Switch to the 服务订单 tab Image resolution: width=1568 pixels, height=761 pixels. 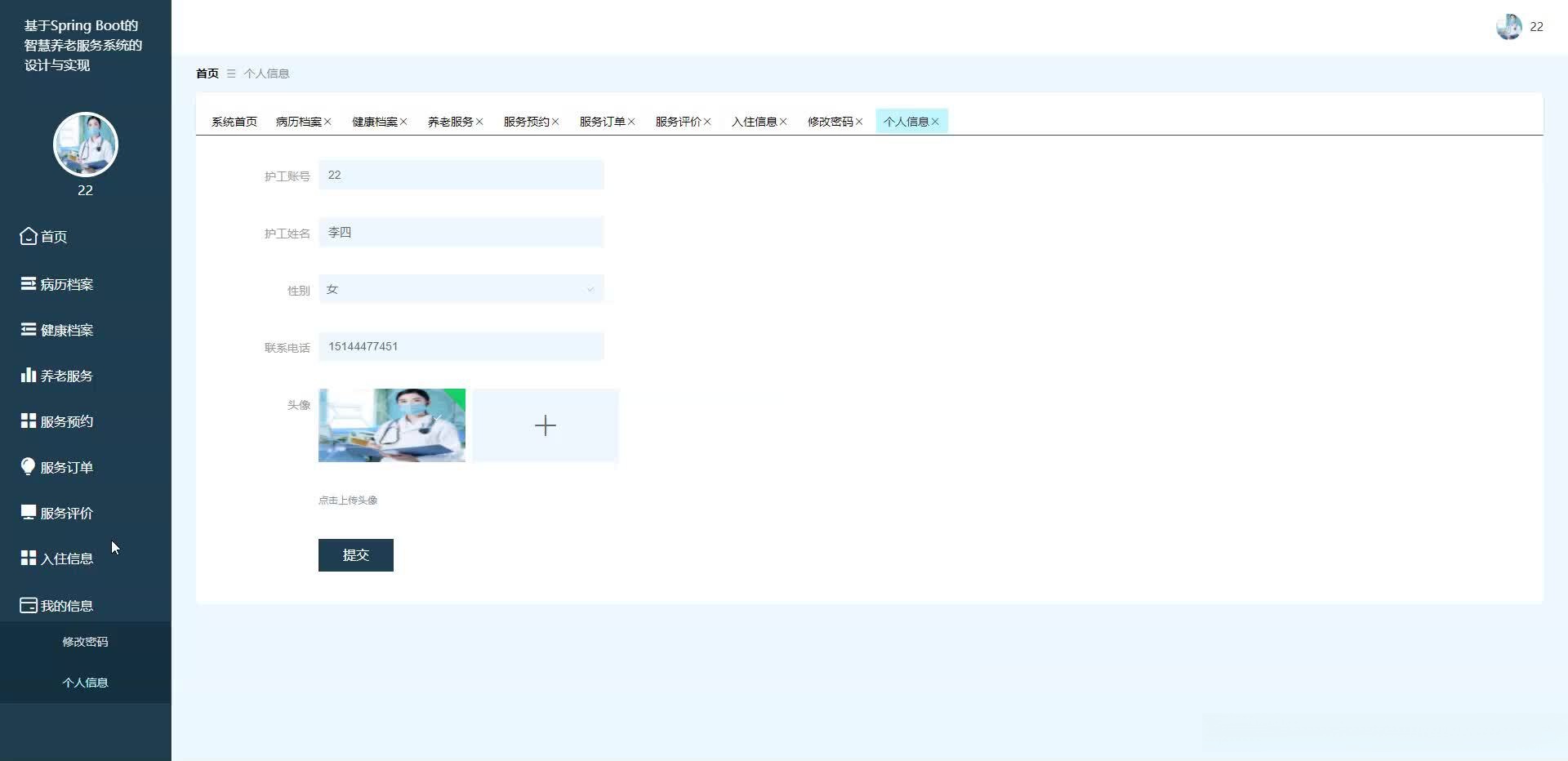point(603,122)
